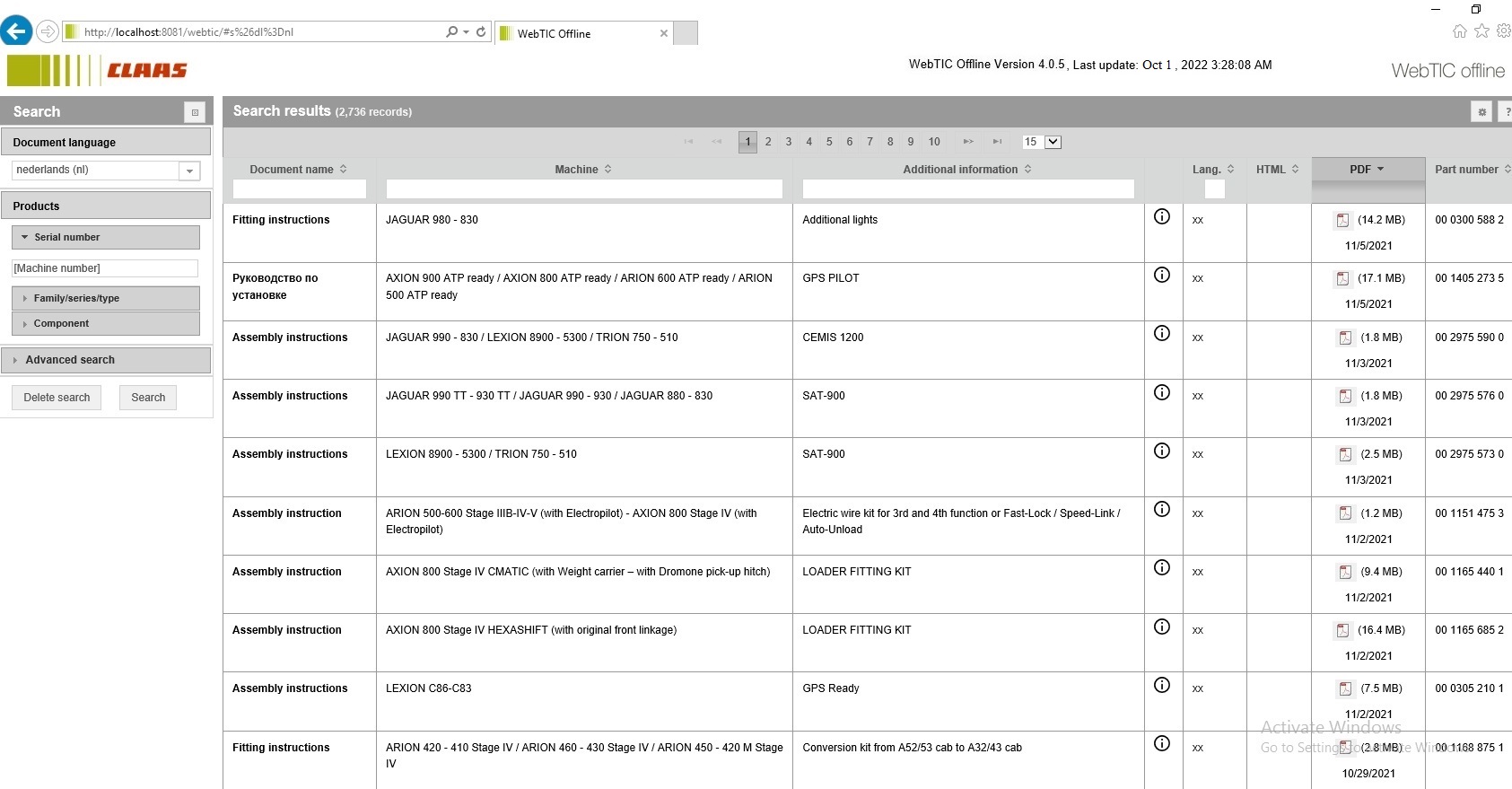Viewport: 1512px width, 789px height.
Task: Open info icon for LEXION 8900 SAT-900 row
Action: (1162, 451)
